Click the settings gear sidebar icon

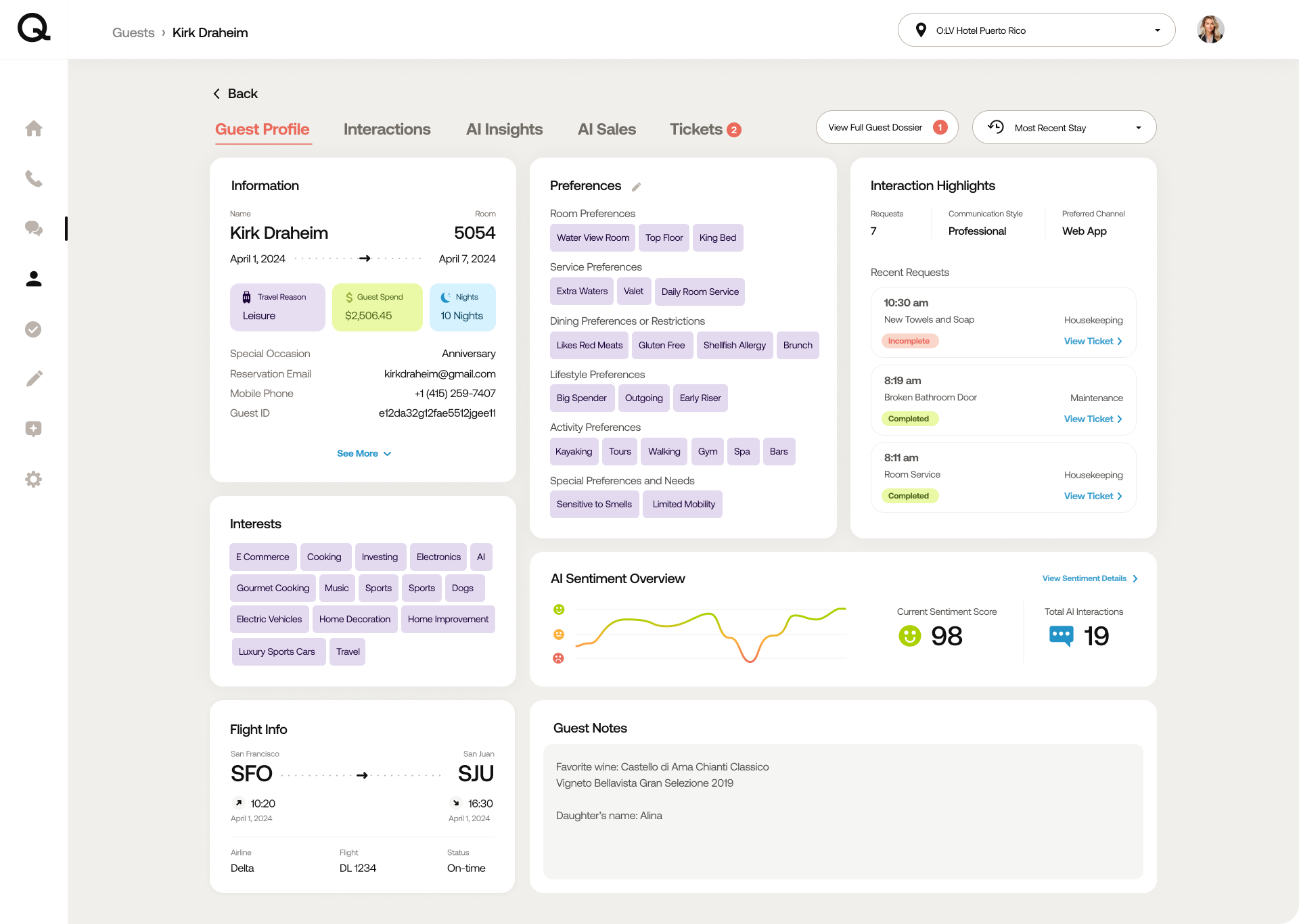click(34, 480)
